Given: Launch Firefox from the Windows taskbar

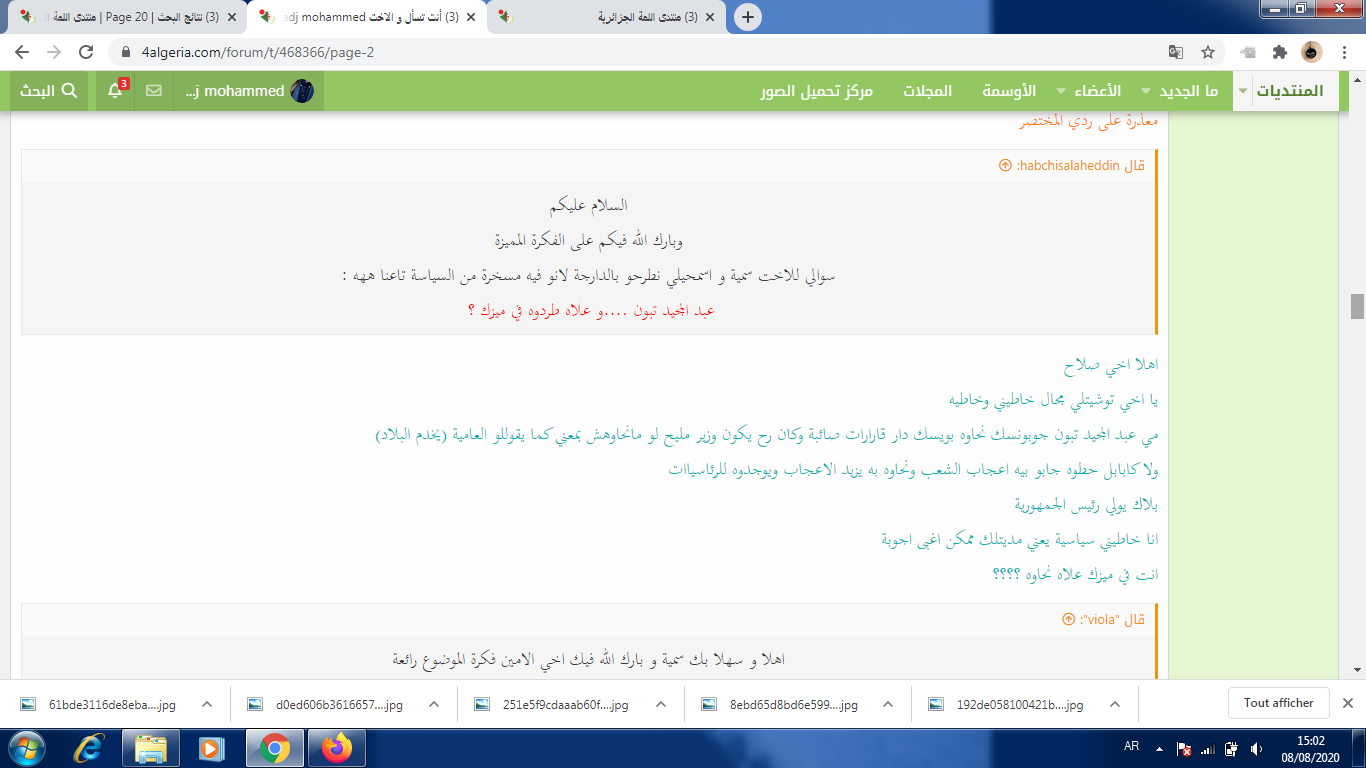Looking at the screenshot, I should pos(337,747).
